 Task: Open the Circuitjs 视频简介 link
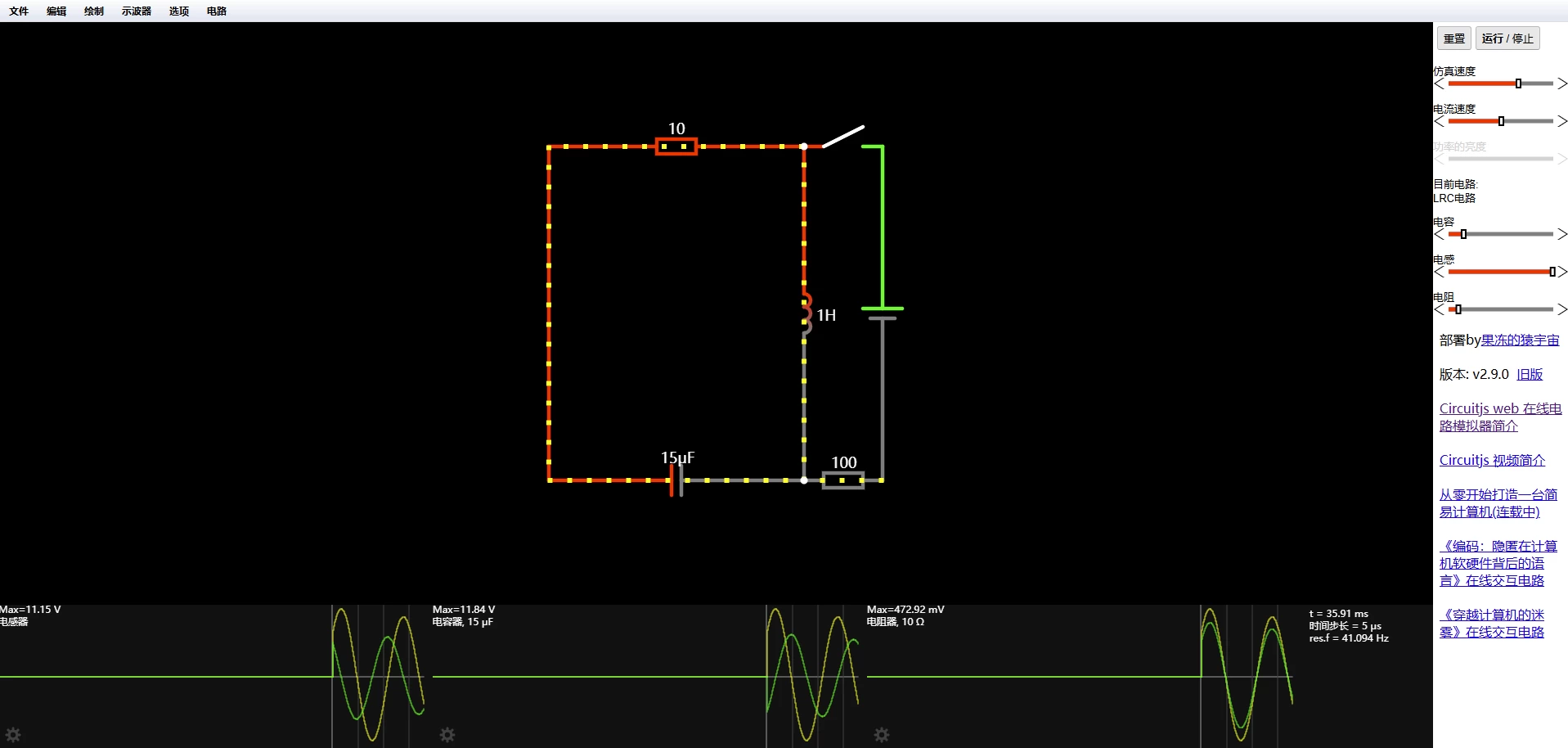pos(1492,460)
